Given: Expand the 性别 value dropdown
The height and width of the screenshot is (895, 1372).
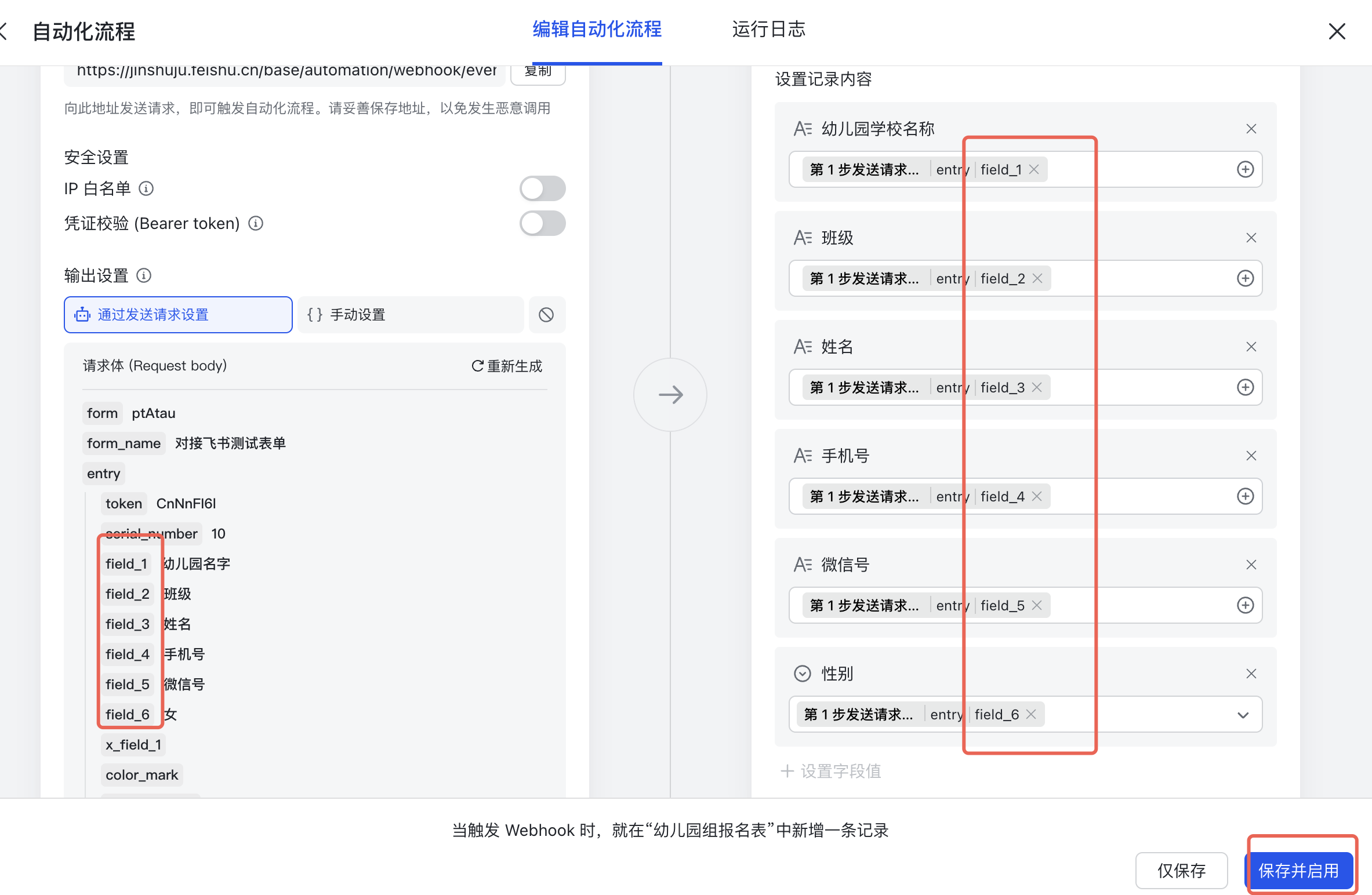Looking at the screenshot, I should 1243,715.
